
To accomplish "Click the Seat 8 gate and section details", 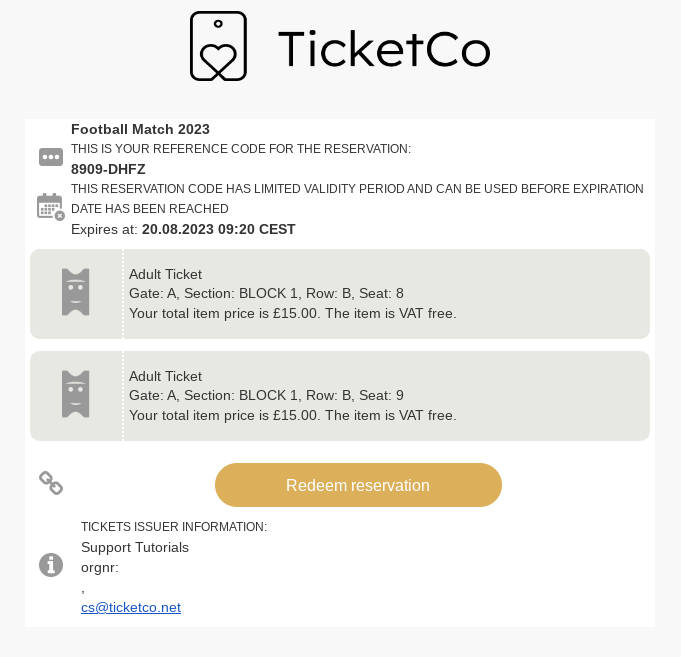I will (267, 293).
